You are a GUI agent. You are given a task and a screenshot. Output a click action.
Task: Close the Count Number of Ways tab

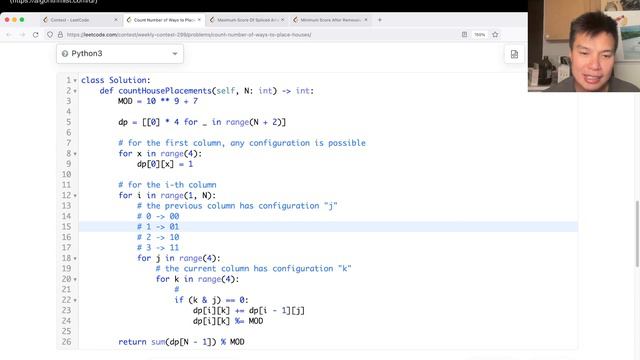tap(199, 20)
